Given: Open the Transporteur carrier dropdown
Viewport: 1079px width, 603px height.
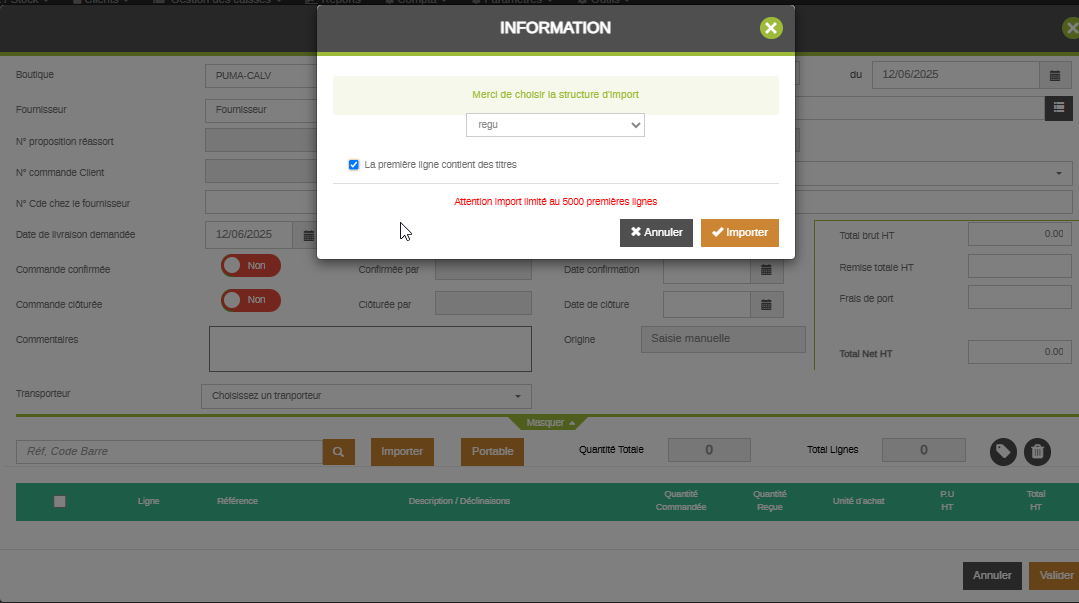Looking at the screenshot, I should (366, 396).
